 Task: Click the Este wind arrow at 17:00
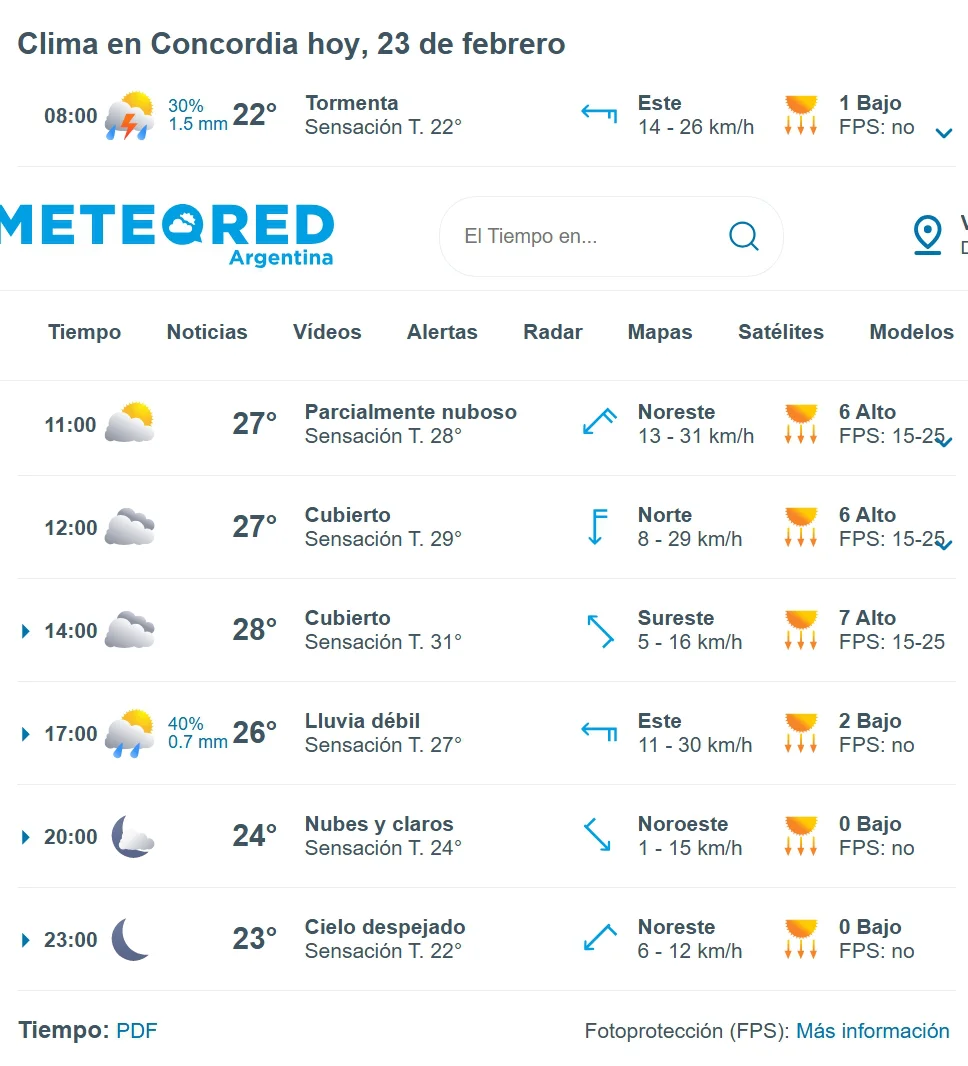(x=599, y=733)
